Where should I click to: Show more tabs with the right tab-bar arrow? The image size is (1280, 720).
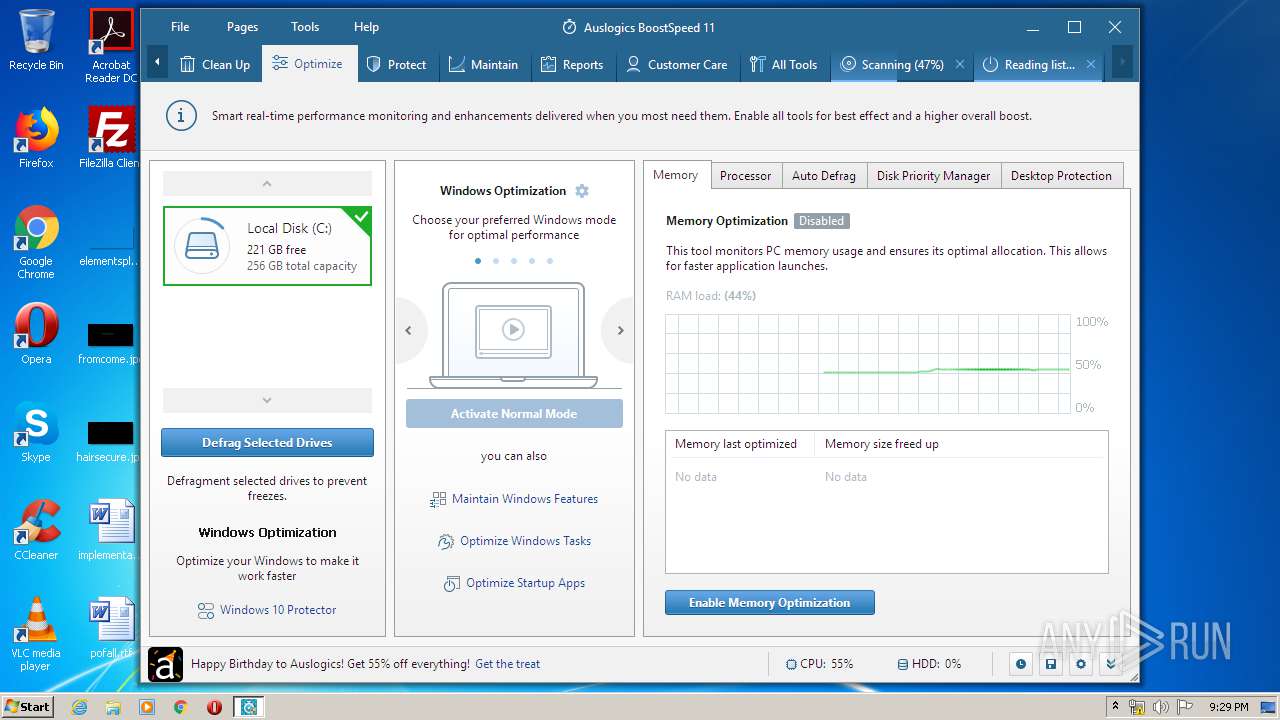pyautogui.click(x=1122, y=63)
